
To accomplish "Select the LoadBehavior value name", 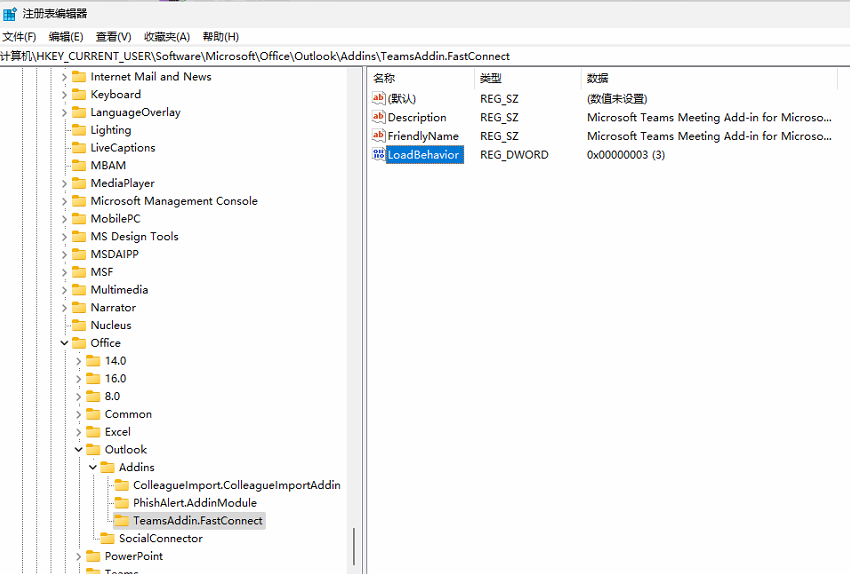I will point(423,155).
